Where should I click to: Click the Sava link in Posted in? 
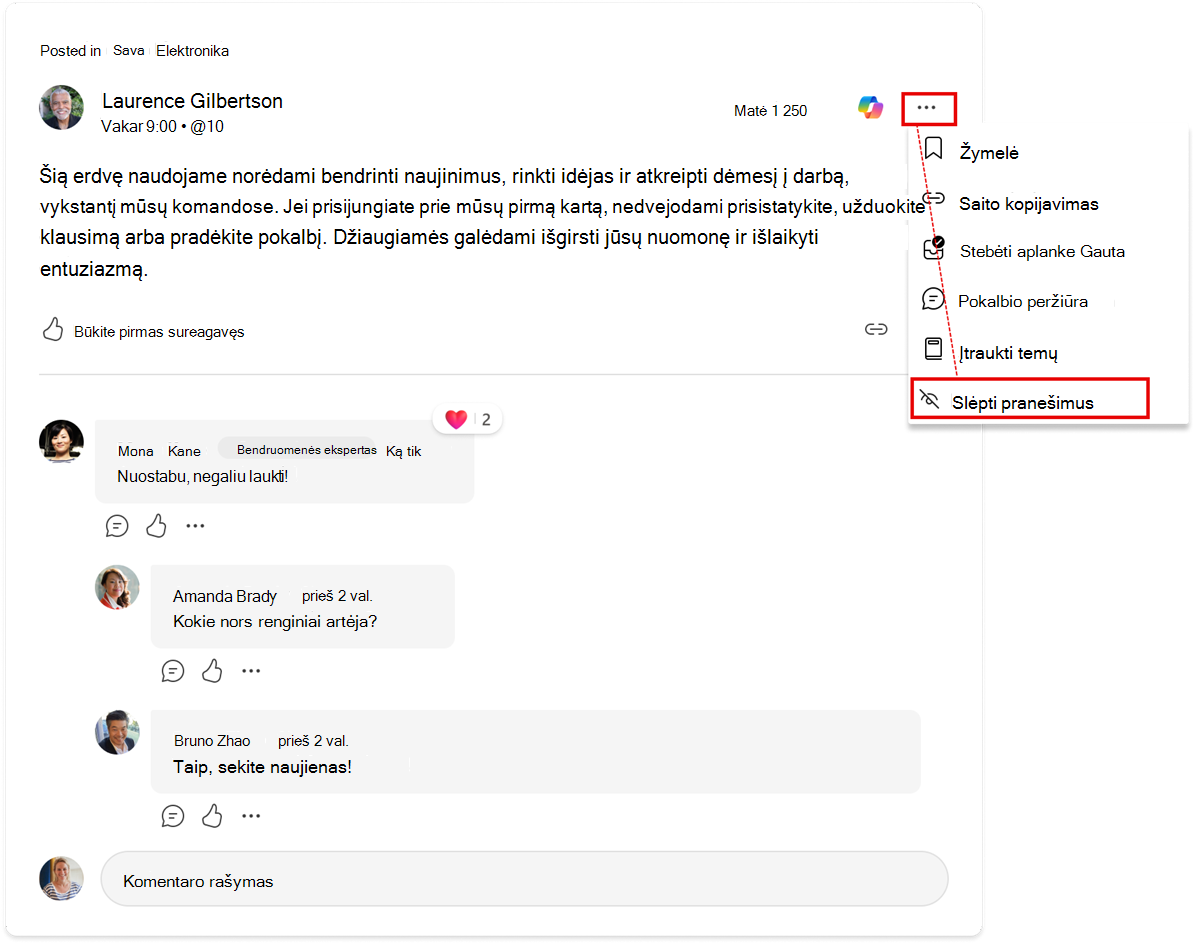(x=128, y=51)
